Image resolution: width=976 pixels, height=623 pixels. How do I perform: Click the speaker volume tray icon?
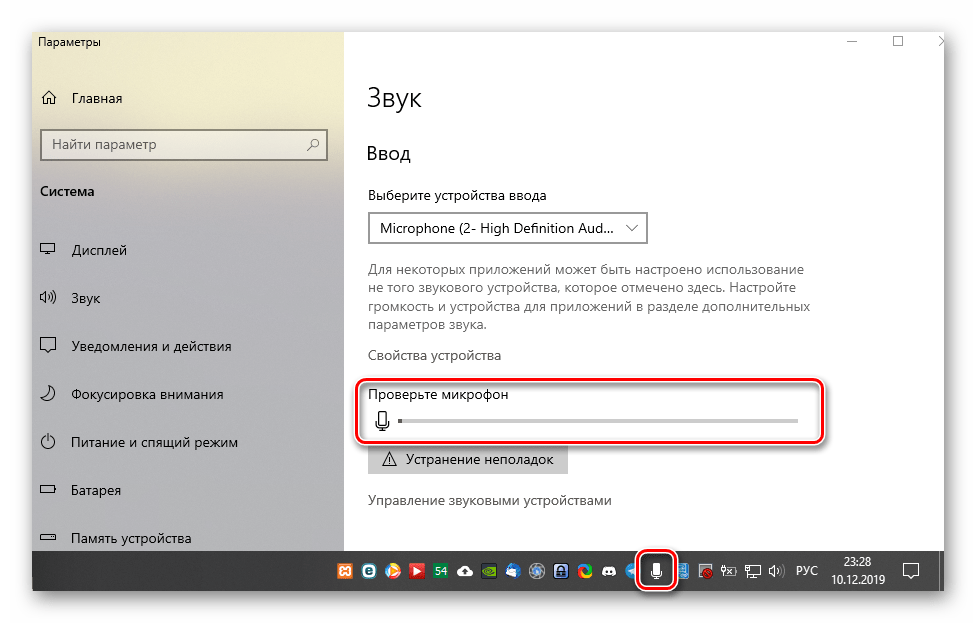pyautogui.click(x=777, y=571)
